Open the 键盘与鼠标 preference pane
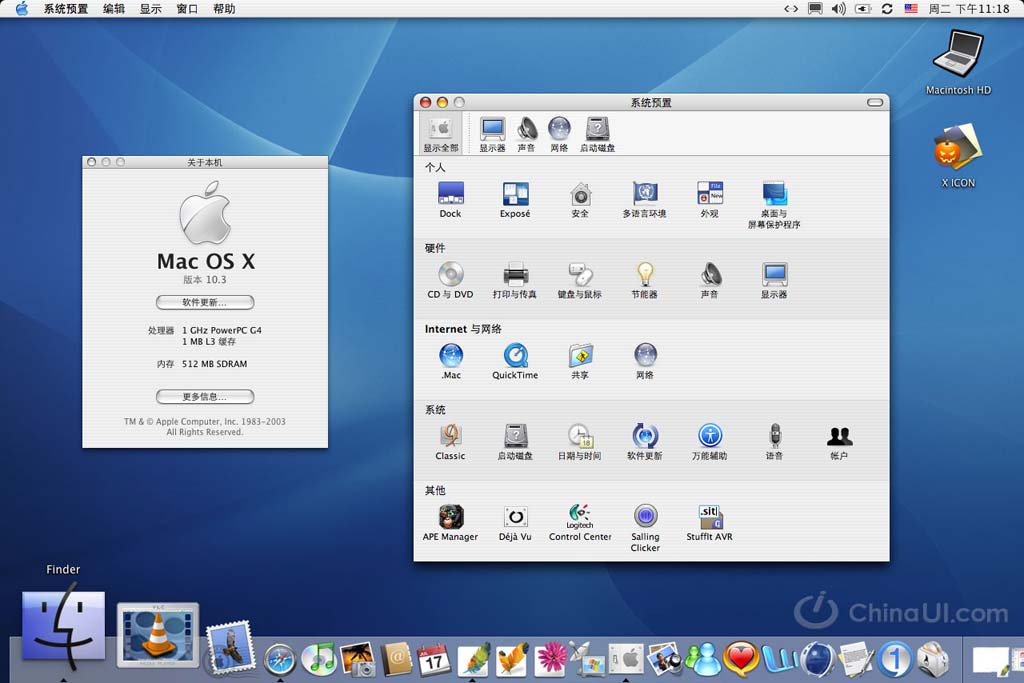 pos(580,281)
